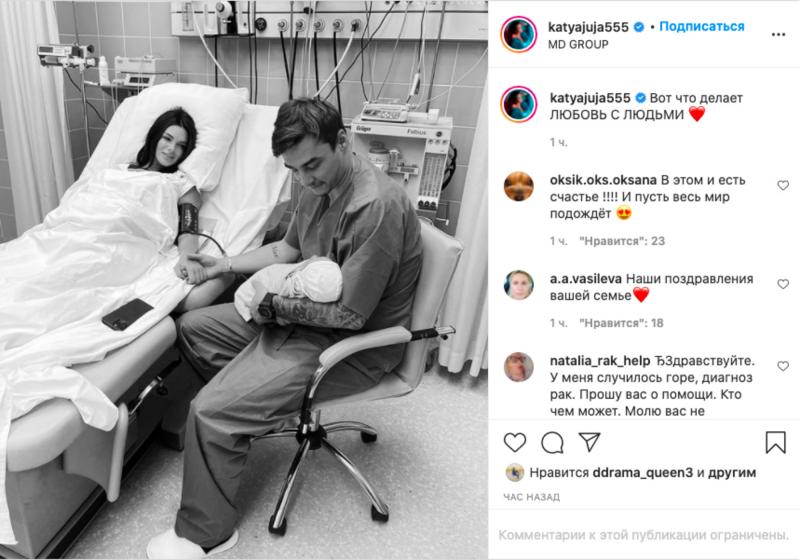Like natalia_rak_help's comment
Viewport: 800px width, 560px height.
pos(783,366)
